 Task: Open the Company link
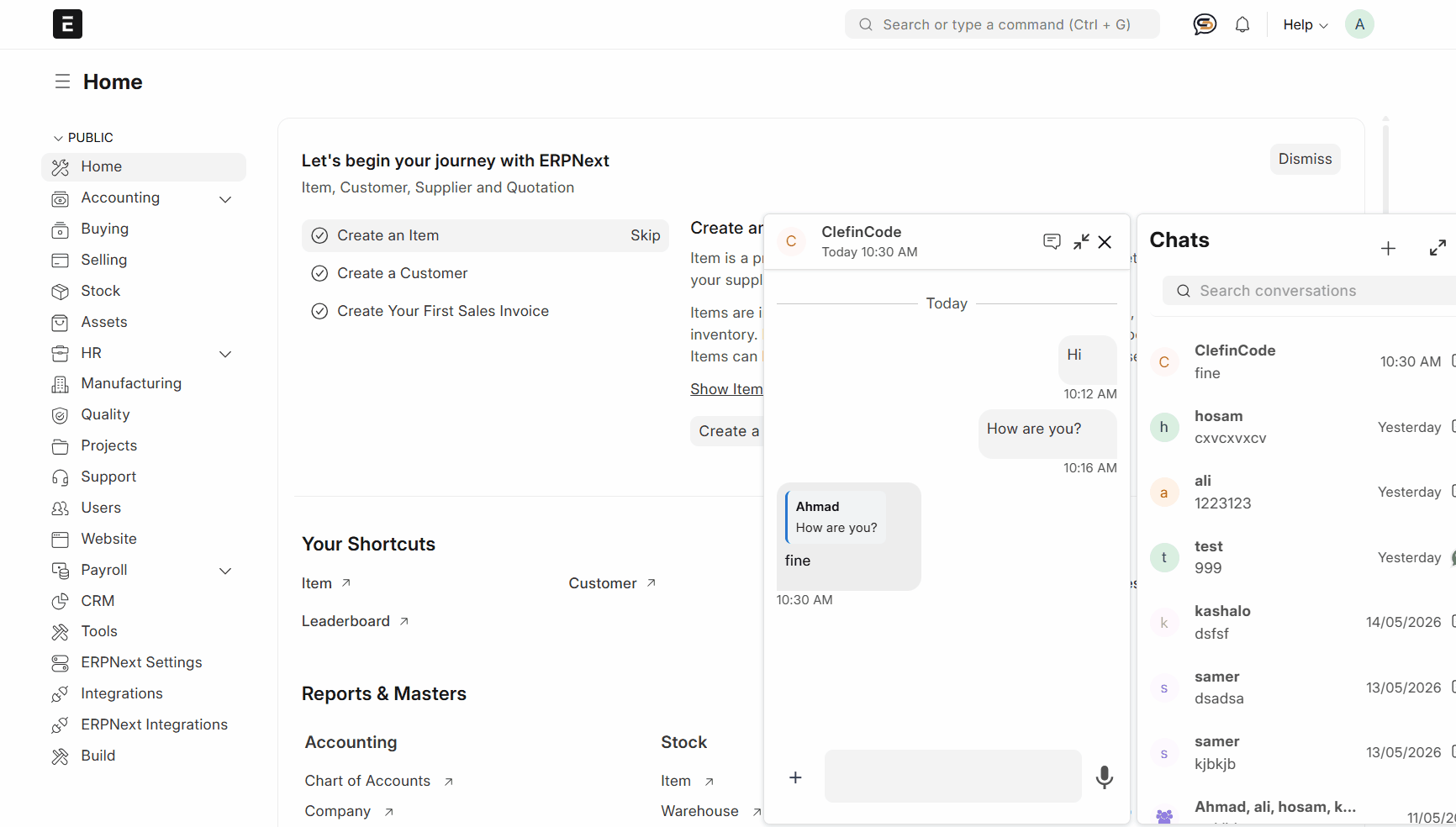pos(350,811)
